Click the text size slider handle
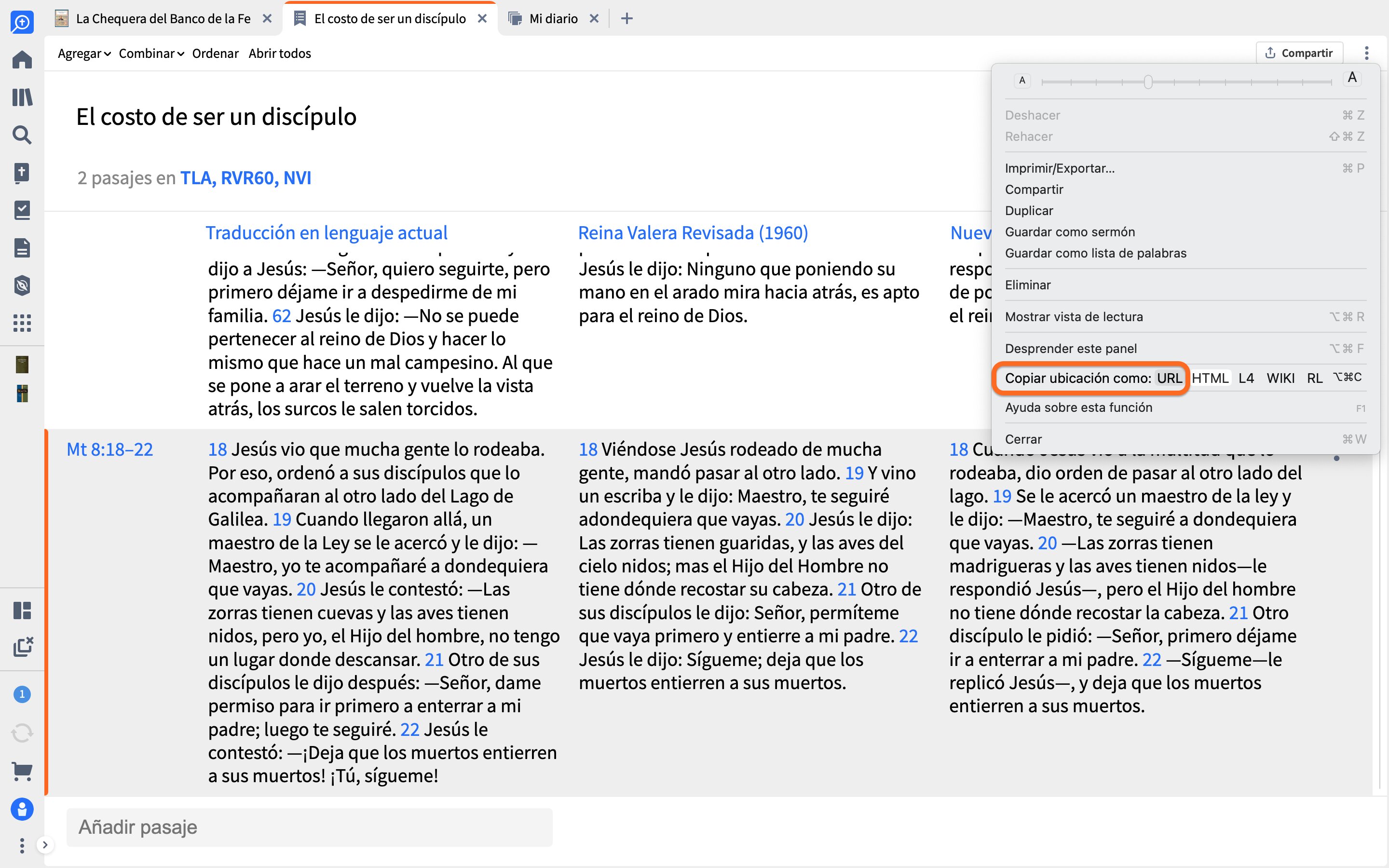Image resolution: width=1389 pixels, height=868 pixels. 1148,82
